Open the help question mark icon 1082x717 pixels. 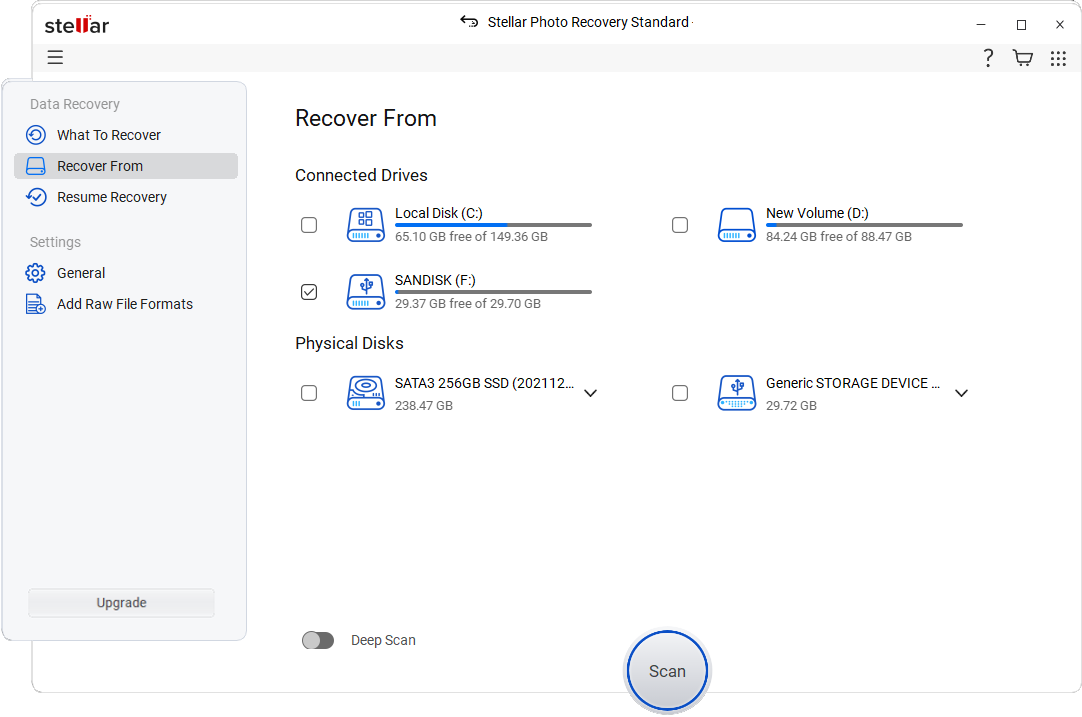[988, 58]
